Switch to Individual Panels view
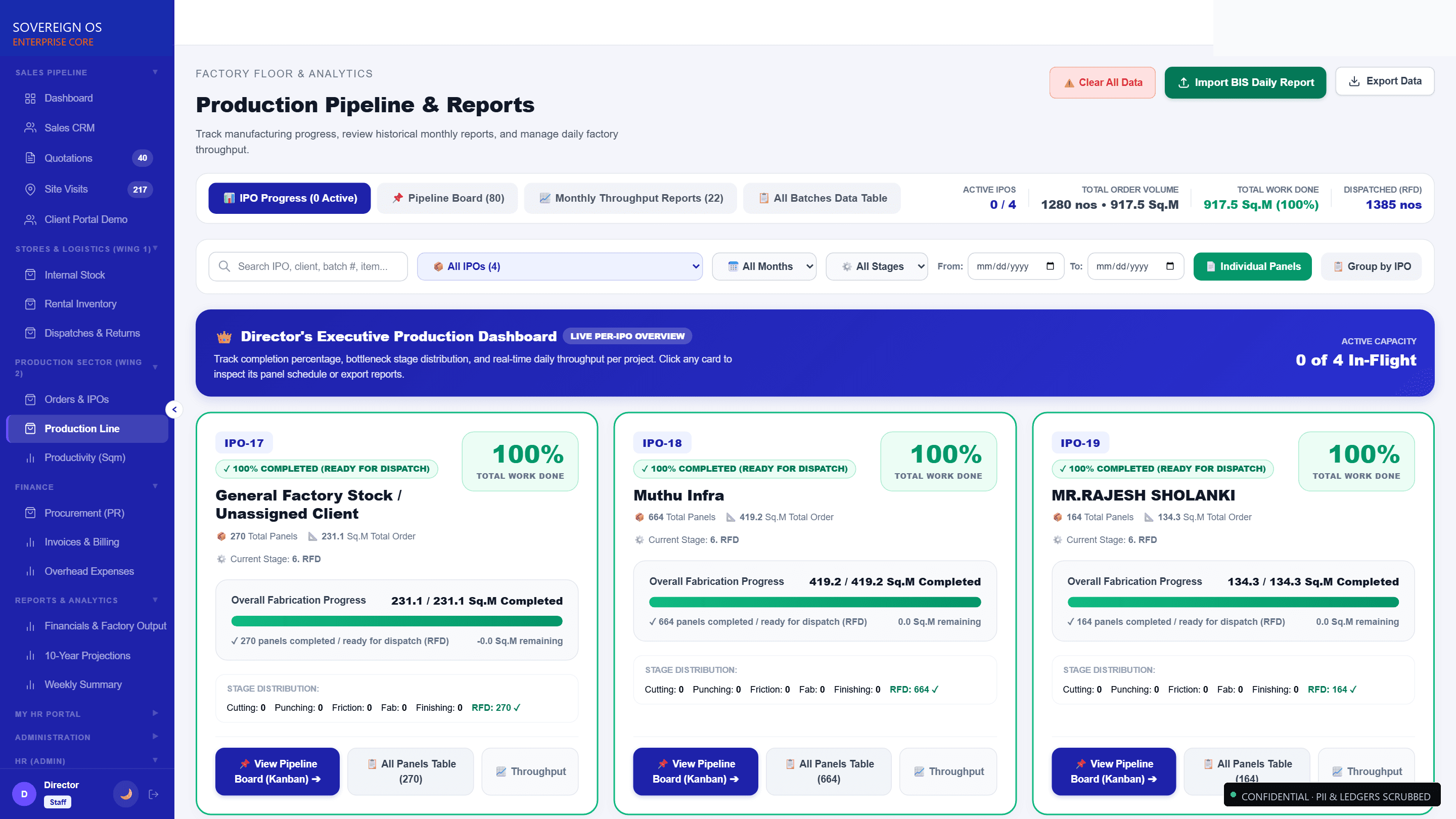 (x=1253, y=267)
